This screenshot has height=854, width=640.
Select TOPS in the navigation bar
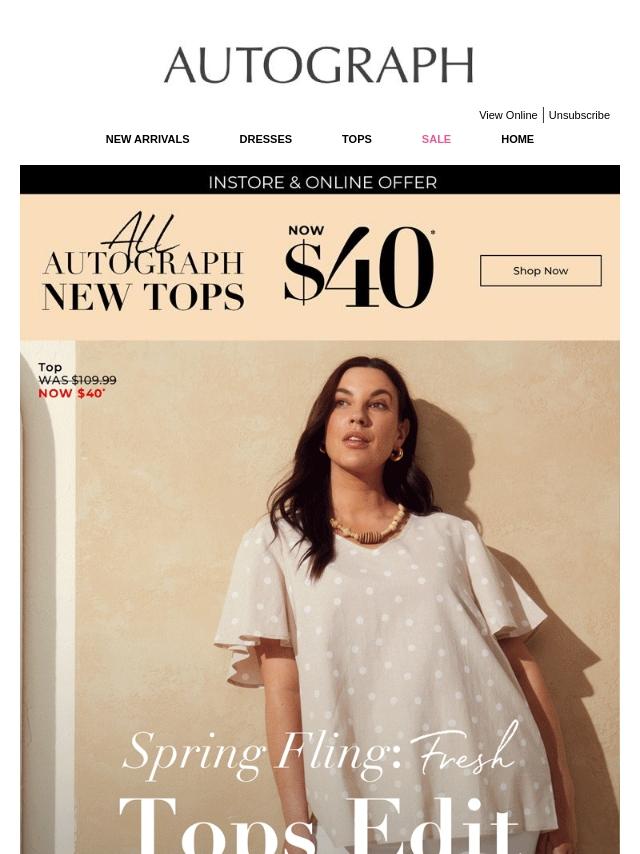357,139
